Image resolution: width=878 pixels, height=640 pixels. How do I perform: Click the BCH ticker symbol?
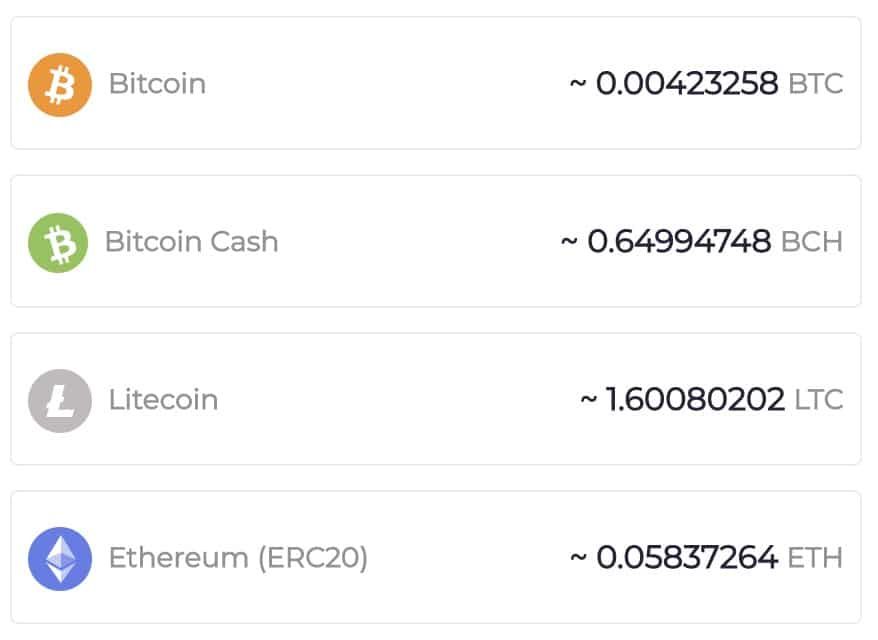(812, 242)
